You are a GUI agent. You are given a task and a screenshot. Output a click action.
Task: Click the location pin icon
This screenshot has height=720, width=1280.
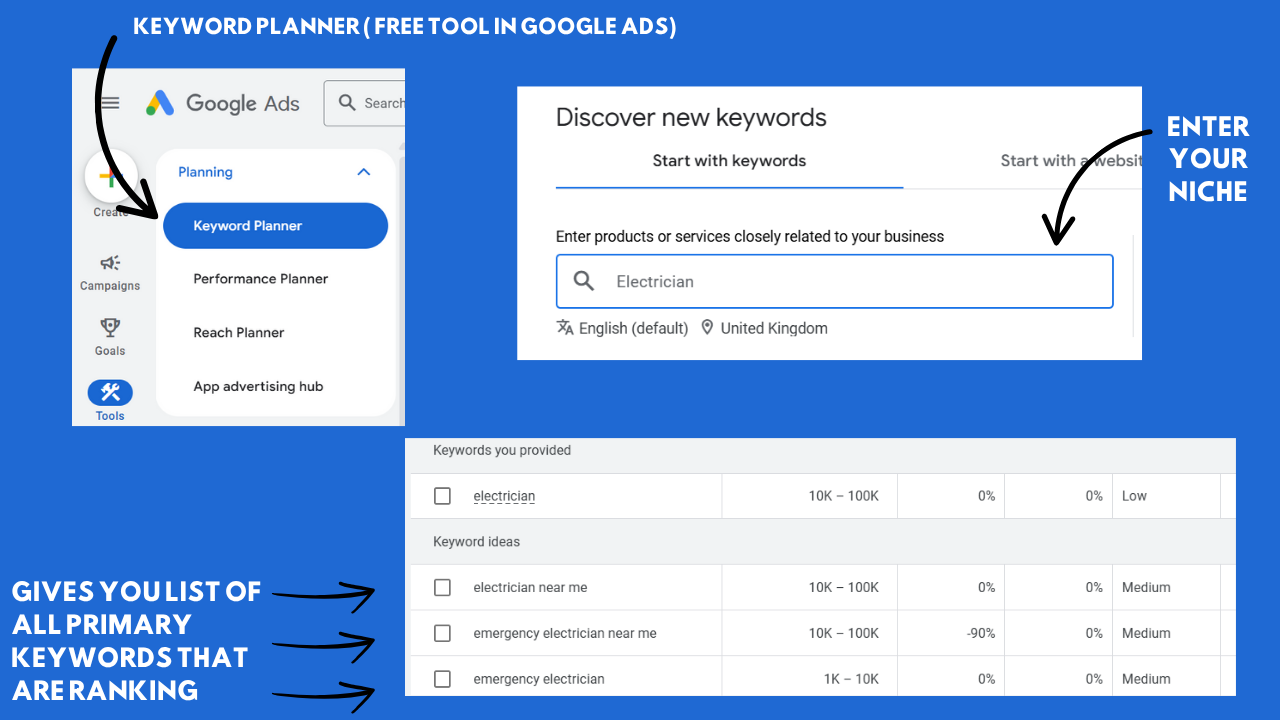click(x=707, y=327)
